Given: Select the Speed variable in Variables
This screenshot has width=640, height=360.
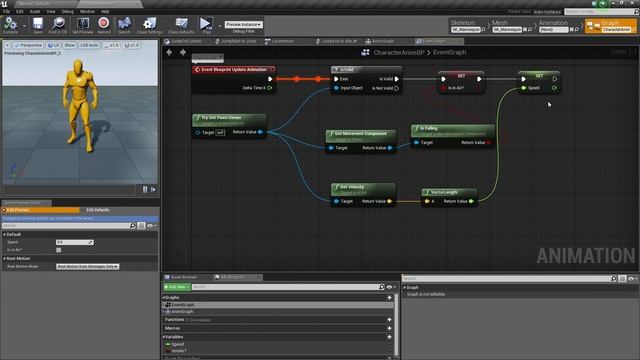Looking at the screenshot, I should coord(178,344).
